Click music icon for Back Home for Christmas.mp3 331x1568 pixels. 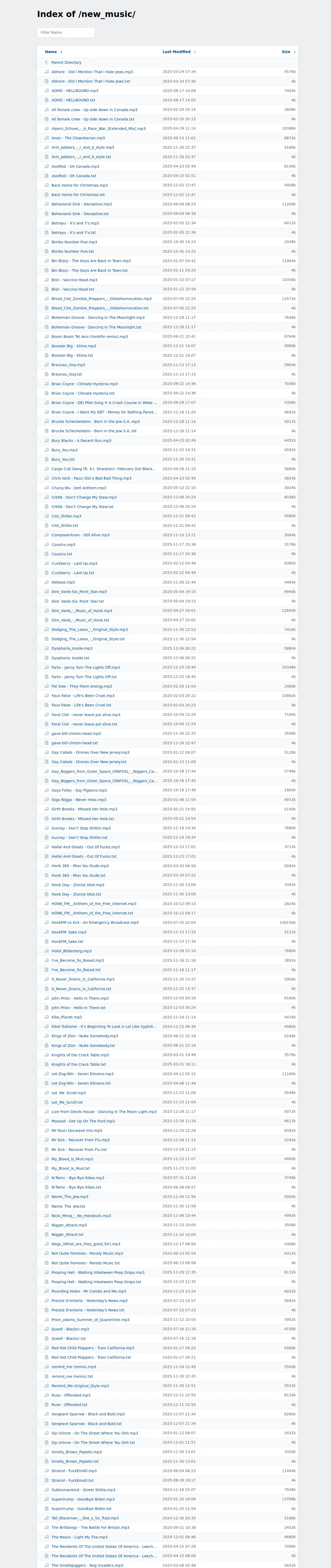pyautogui.click(x=46, y=185)
